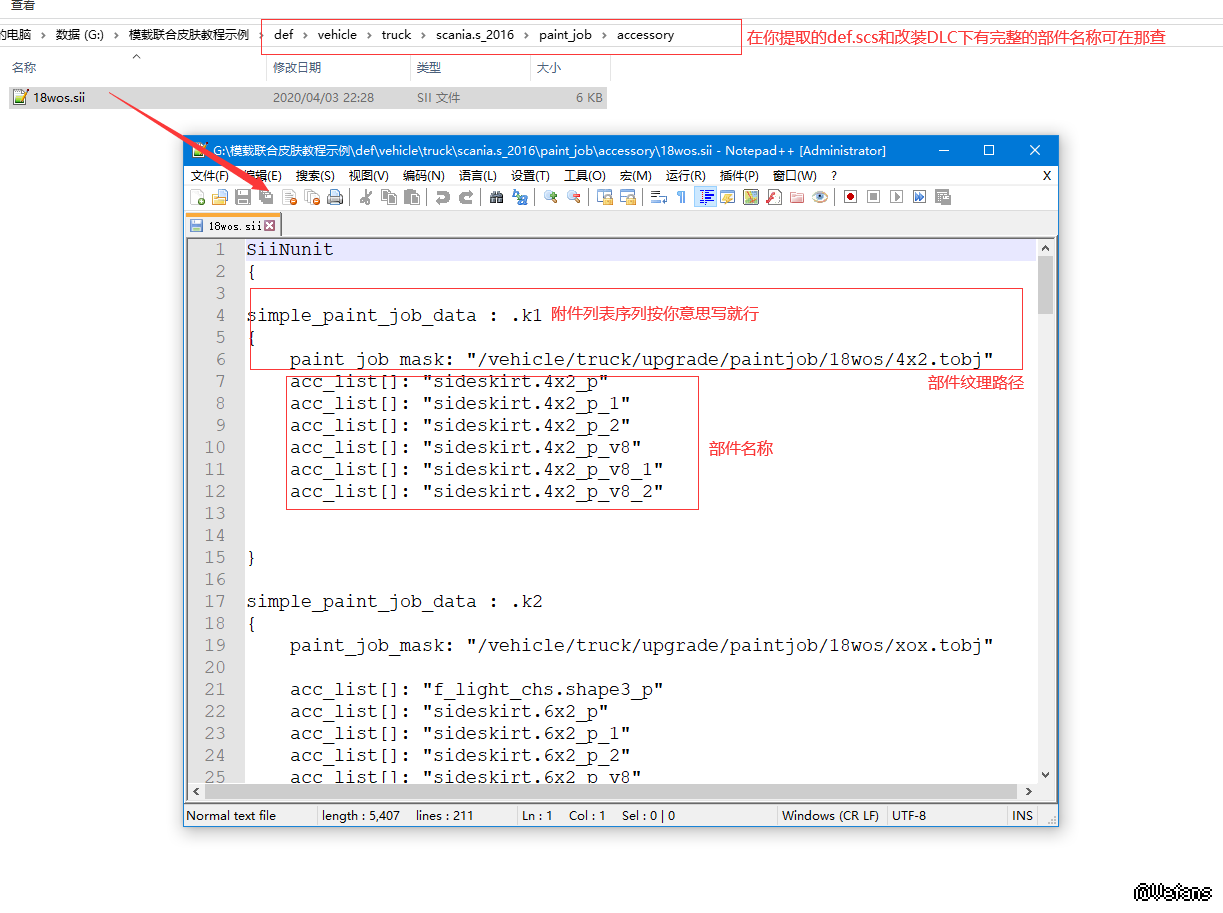Open the 搜索(S) menu
1223x913 pixels.
315,176
